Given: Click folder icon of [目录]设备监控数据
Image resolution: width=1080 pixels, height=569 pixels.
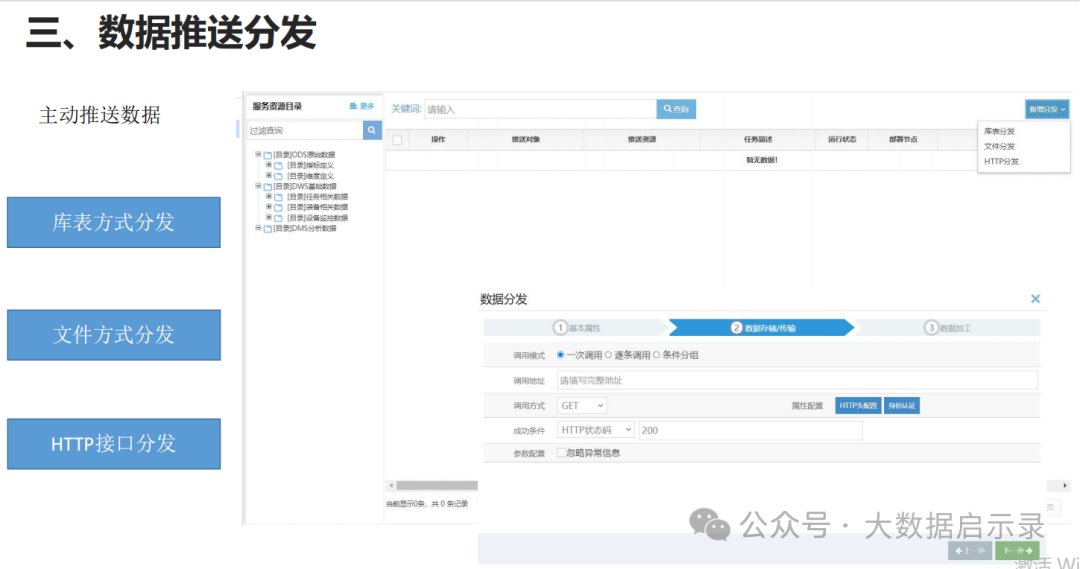Looking at the screenshot, I should pyautogui.click(x=278, y=218).
